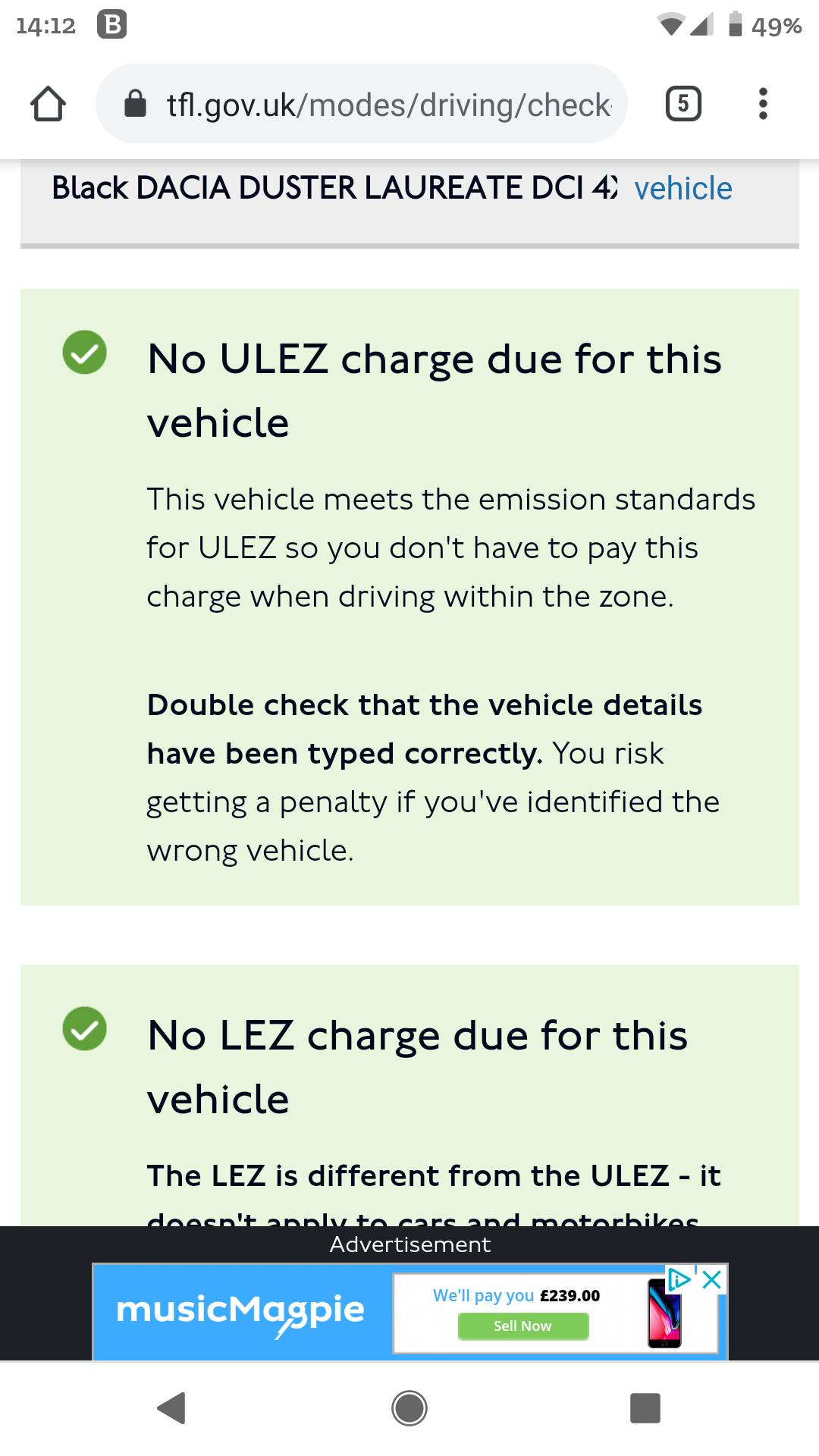Viewport: 819px width, 1456px height.
Task: Close the musicMagpie ad
Action: 712,1280
